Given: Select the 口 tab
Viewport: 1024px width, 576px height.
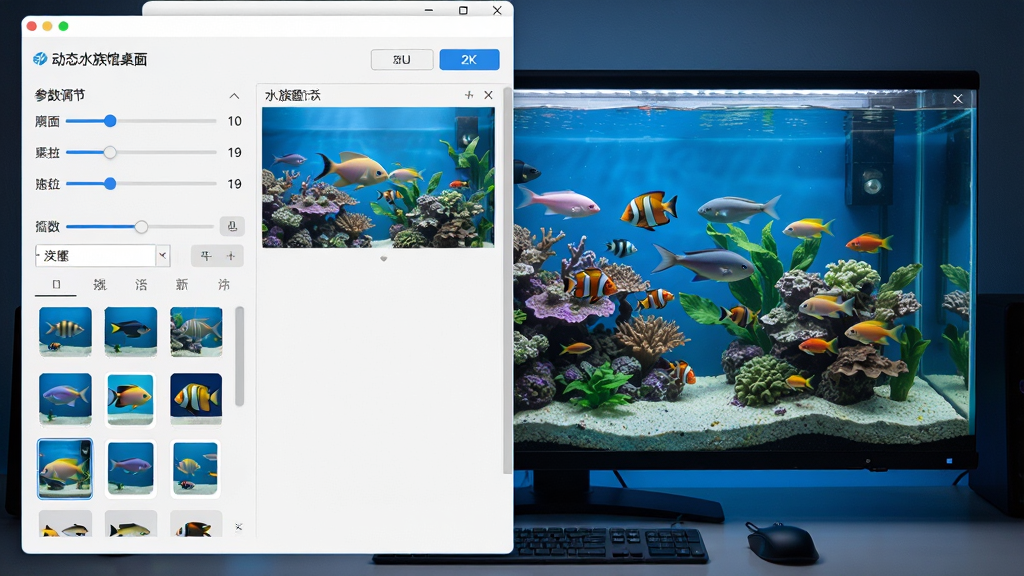Looking at the screenshot, I should (56, 285).
